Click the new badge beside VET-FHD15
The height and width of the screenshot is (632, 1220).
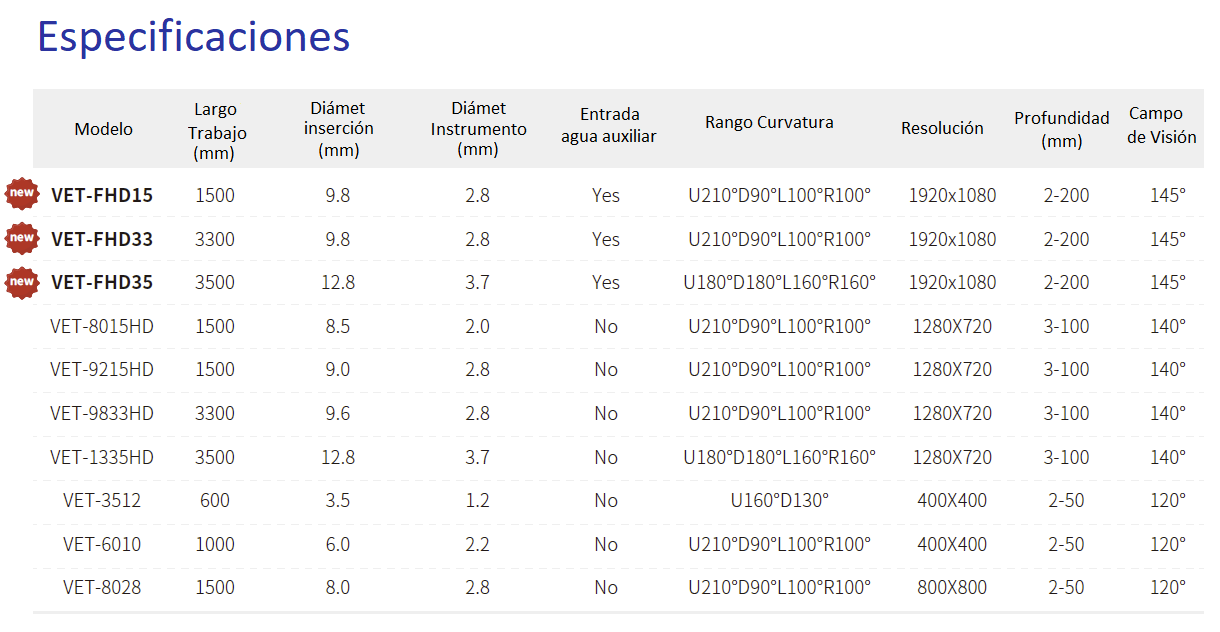pyautogui.click(x=21, y=194)
